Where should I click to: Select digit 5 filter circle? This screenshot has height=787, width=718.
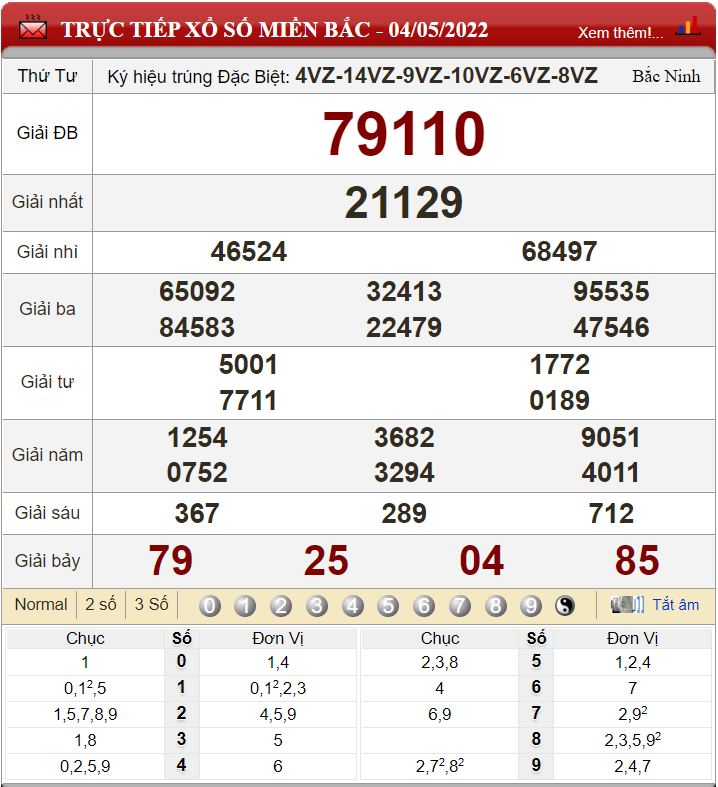tap(388, 606)
